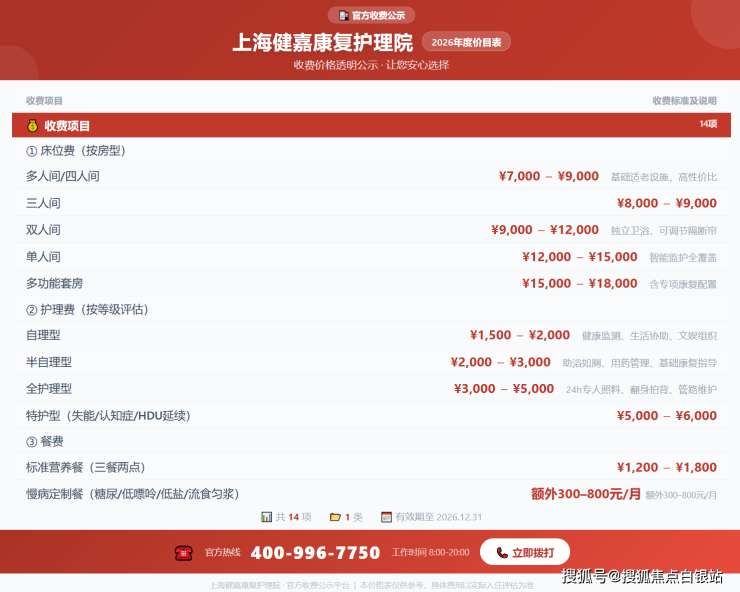Select the 双人间 row label
This screenshot has height=592, width=740.
(43, 230)
